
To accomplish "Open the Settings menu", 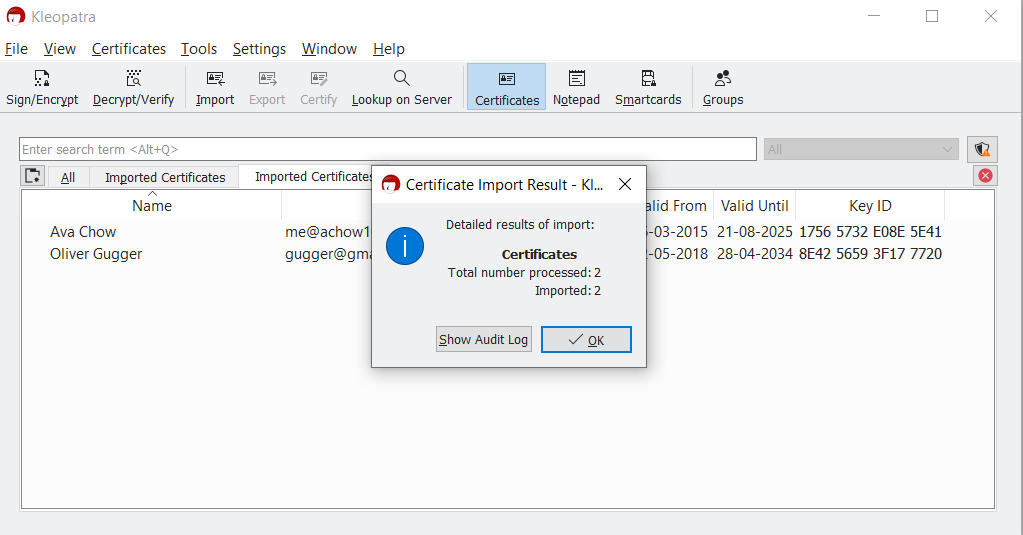I will [259, 49].
